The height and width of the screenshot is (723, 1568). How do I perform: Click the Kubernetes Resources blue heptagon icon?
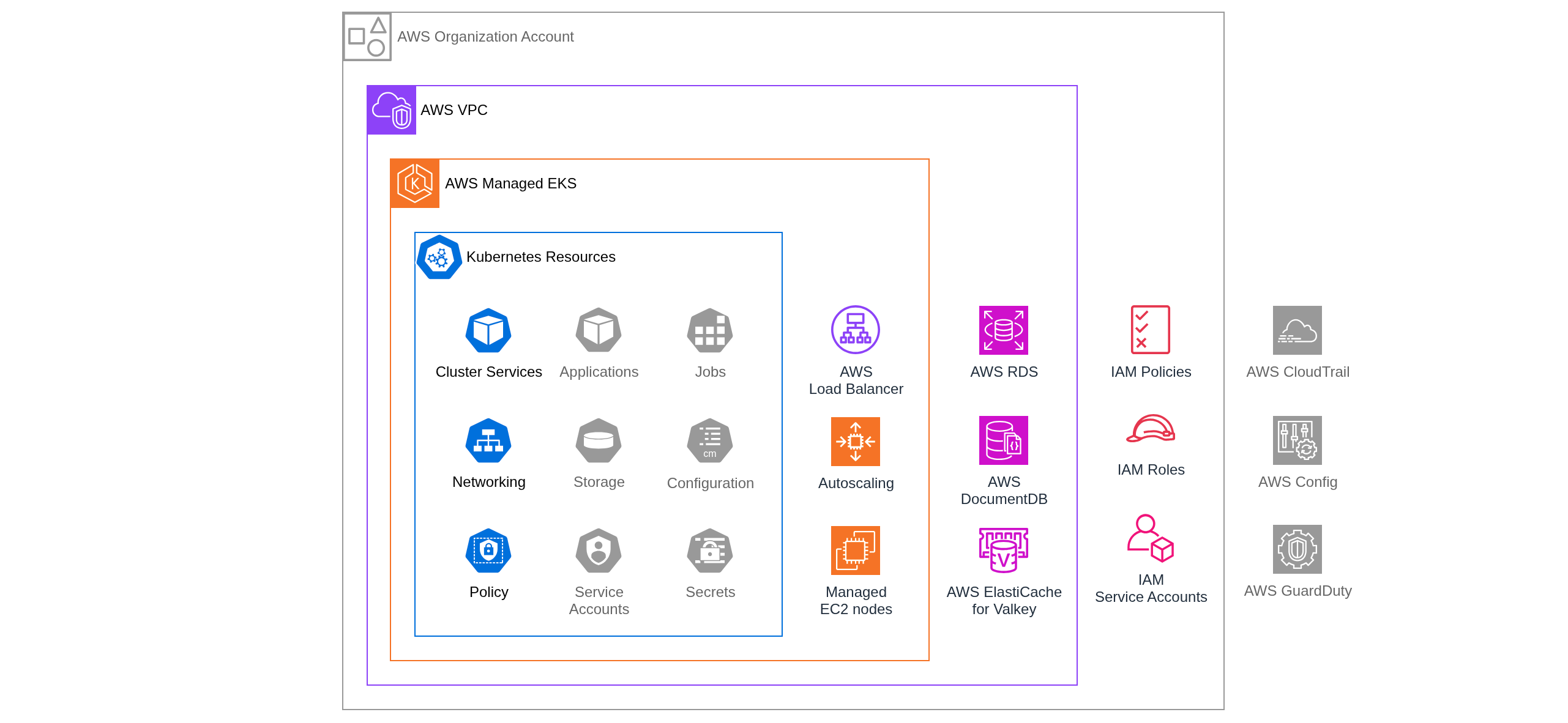click(439, 257)
